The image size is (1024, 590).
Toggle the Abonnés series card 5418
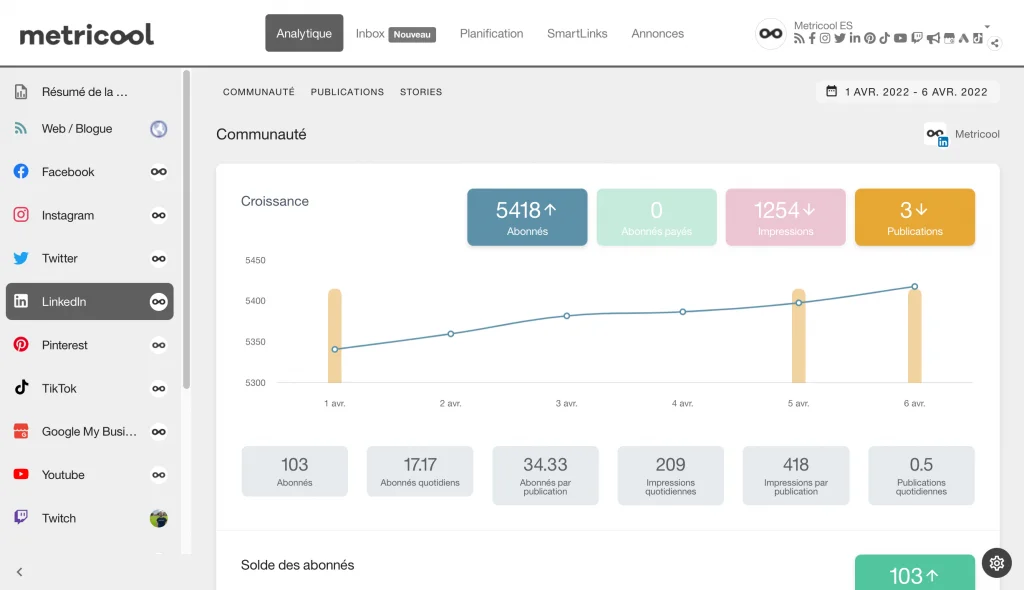point(527,217)
